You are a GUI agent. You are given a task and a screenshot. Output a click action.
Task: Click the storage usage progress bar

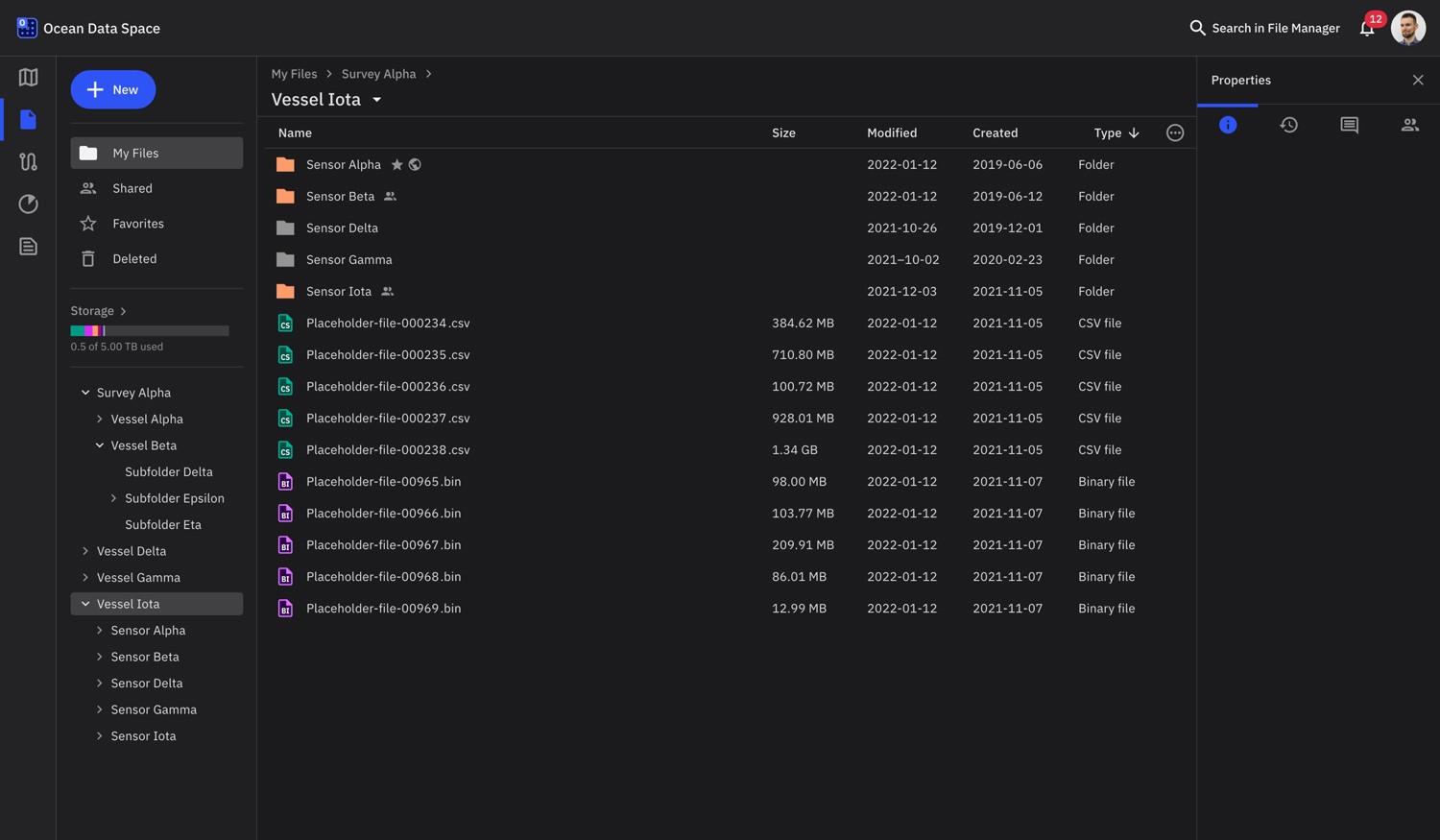[149, 329]
